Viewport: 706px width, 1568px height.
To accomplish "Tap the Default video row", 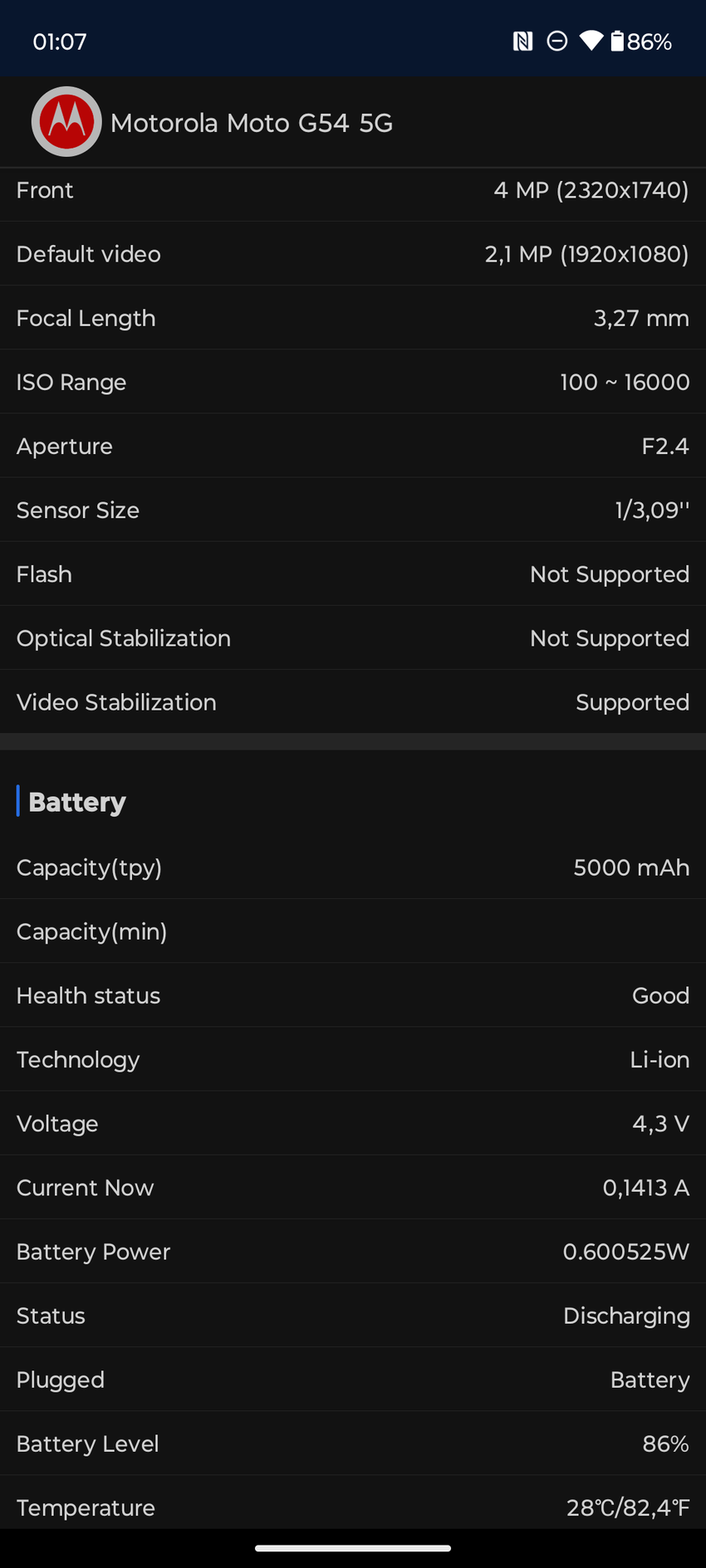I will (353, 254).
